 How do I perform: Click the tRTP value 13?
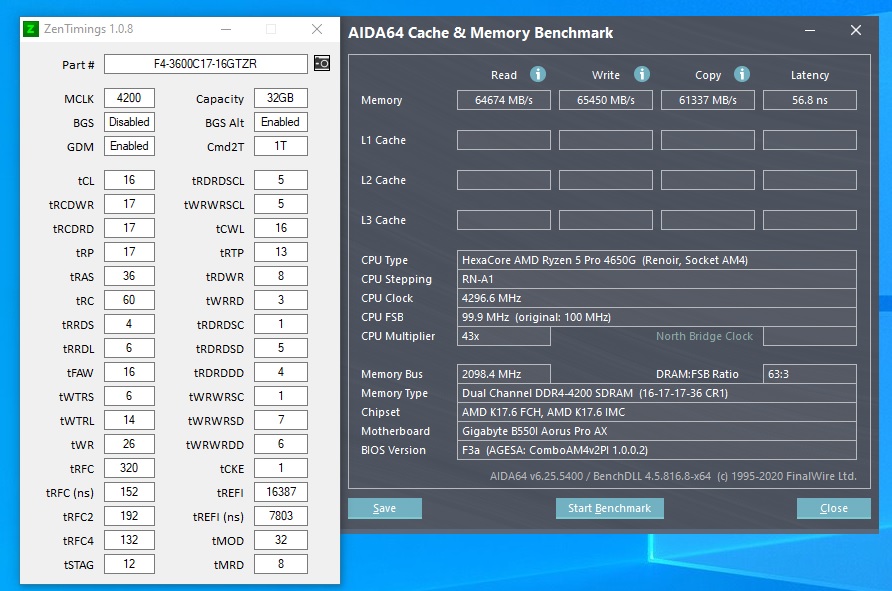[280, 252]
